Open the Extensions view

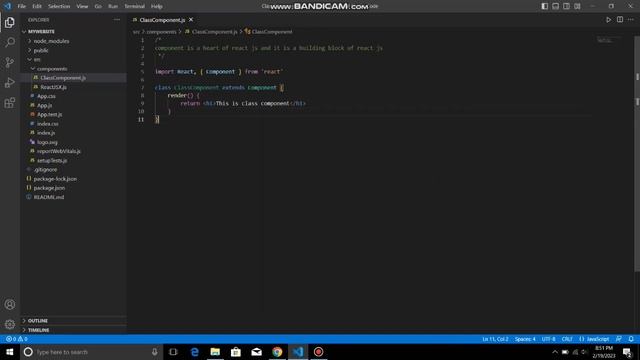10,102
